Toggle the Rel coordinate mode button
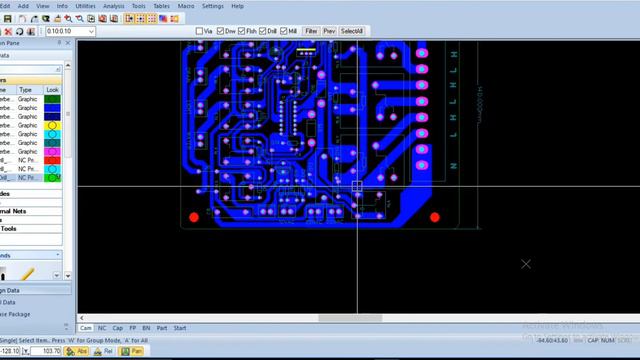Viewport: 640px width, 360px height. pos(103,351)
